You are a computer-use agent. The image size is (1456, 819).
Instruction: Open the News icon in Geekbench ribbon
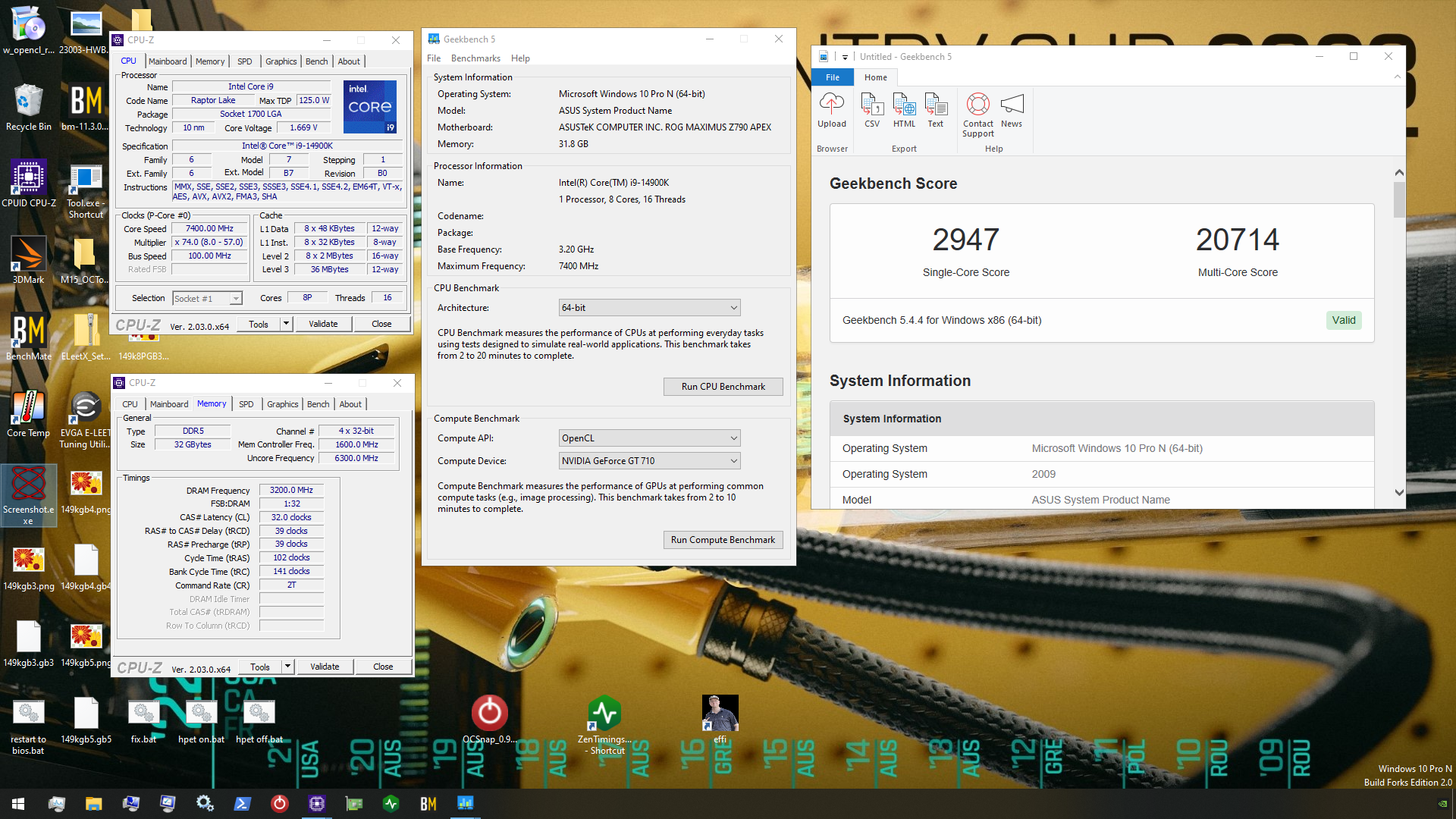coord(1012,111)
